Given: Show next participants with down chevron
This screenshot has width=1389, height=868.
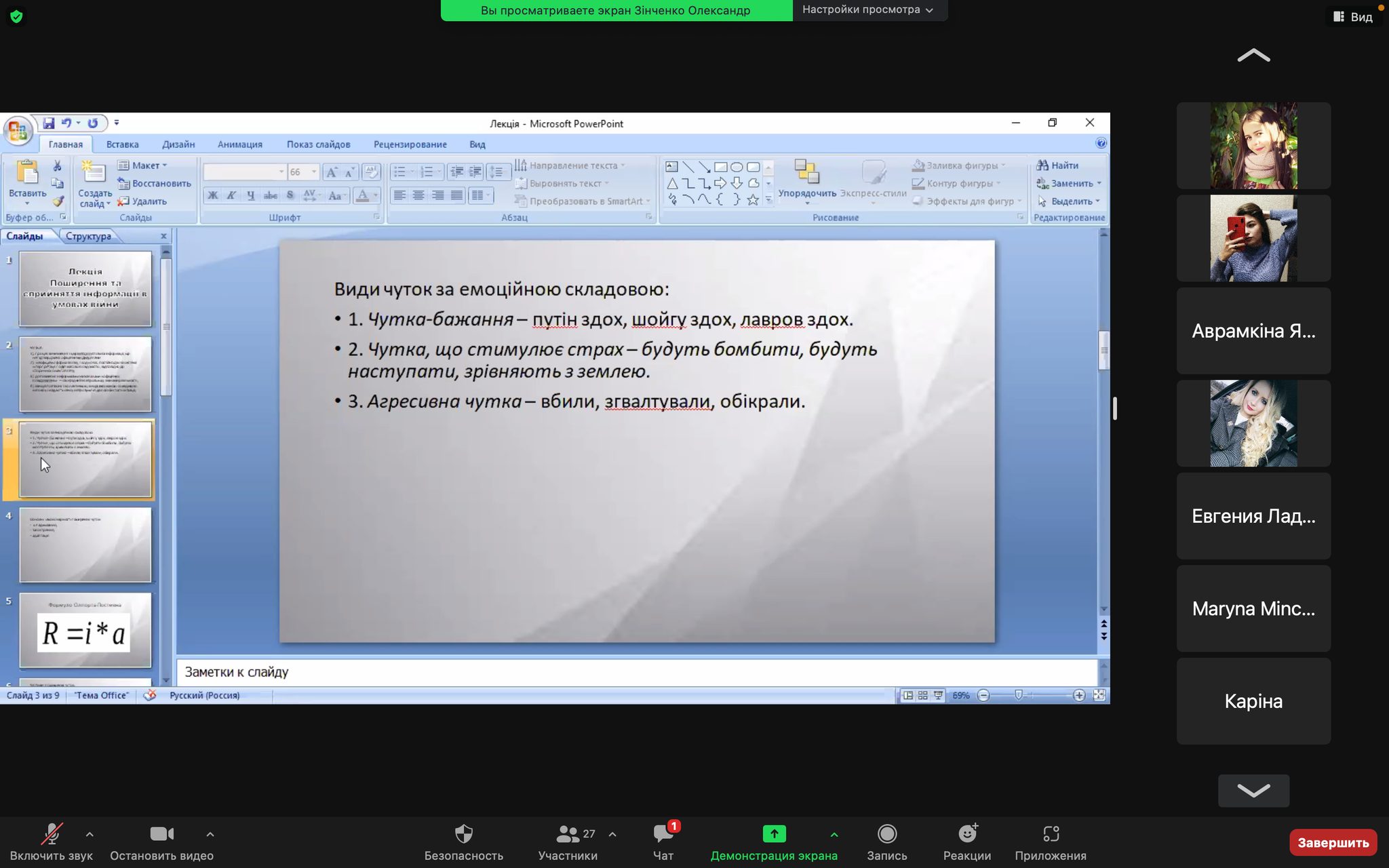Looking at the screenshot, I should click(1253, 791).
